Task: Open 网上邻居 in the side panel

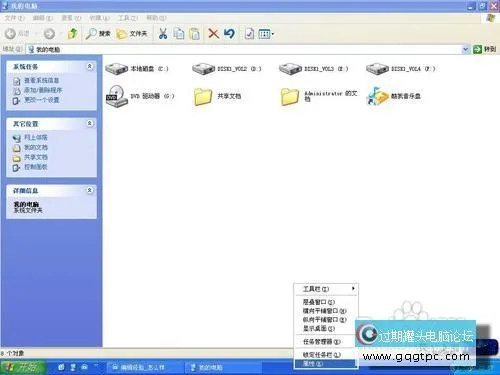Action: tap(36, 137)
